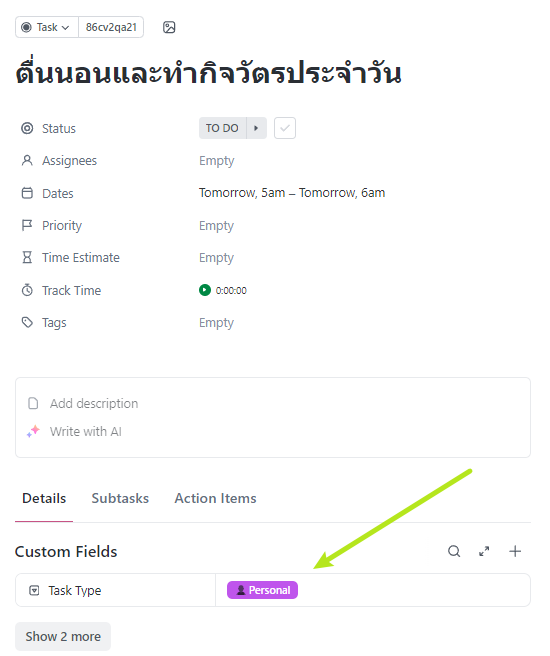This screenshot has width=550, height=656.
Task: Expand the Custom Fields panel
Action: pos(484,551)
